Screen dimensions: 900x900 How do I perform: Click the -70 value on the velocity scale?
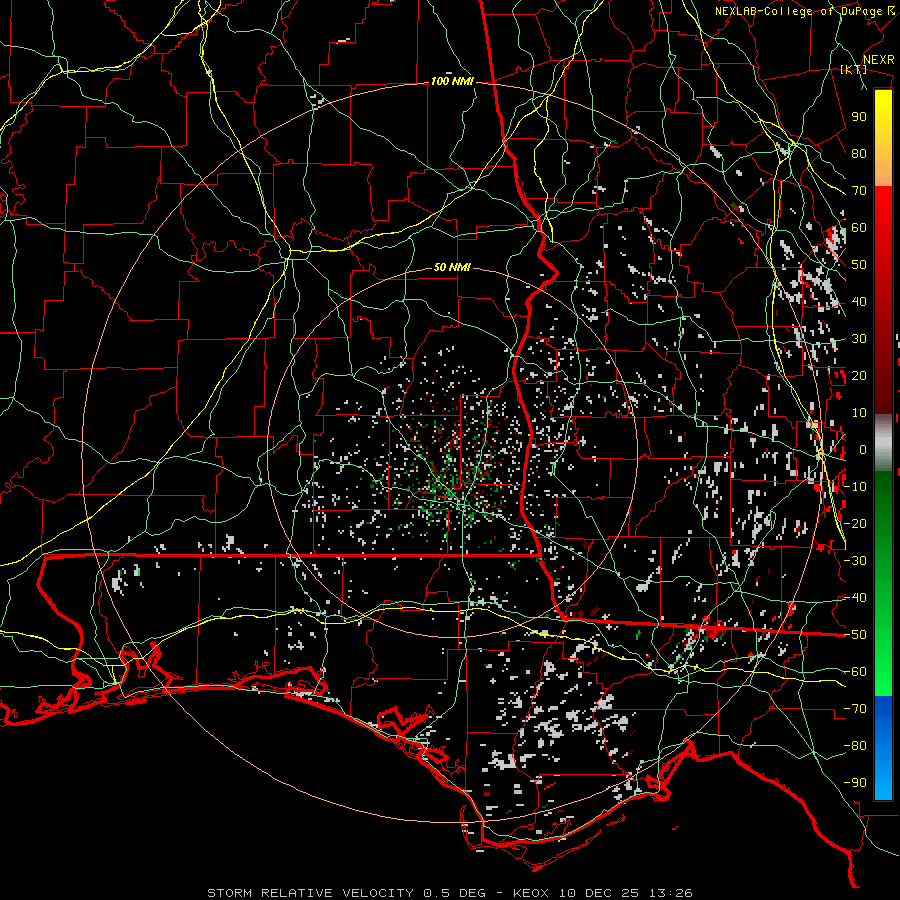coord(855,709)
